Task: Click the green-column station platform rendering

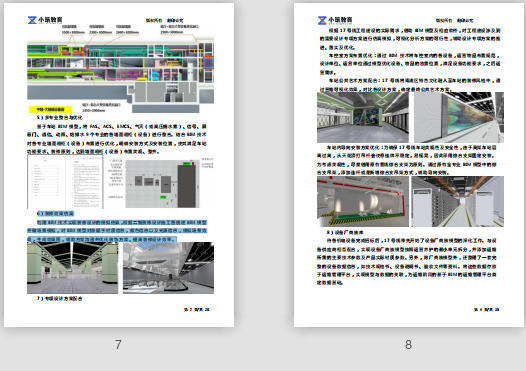Action: point(72,268)
